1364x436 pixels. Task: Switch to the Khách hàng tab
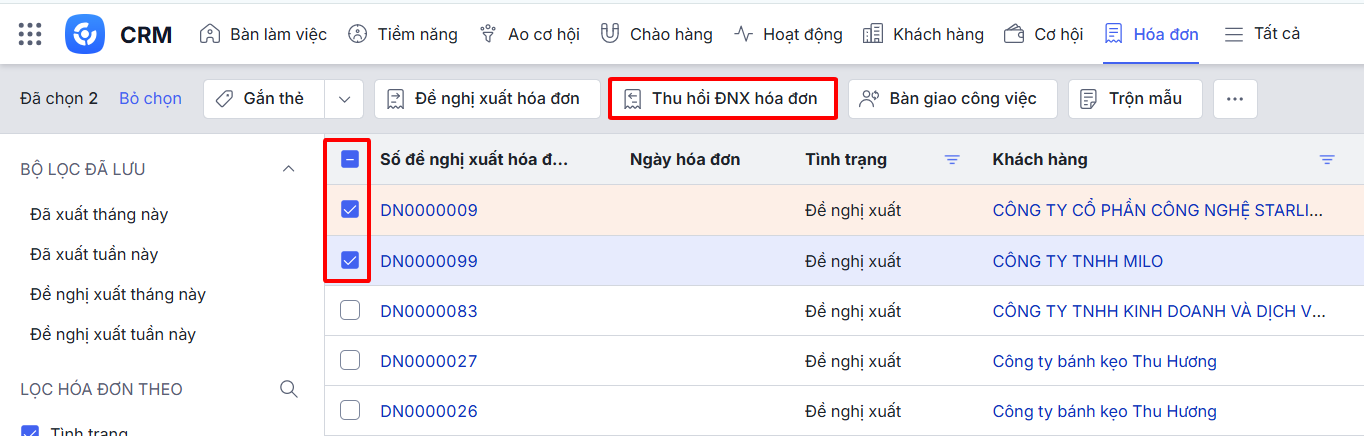tap(923, 34)
